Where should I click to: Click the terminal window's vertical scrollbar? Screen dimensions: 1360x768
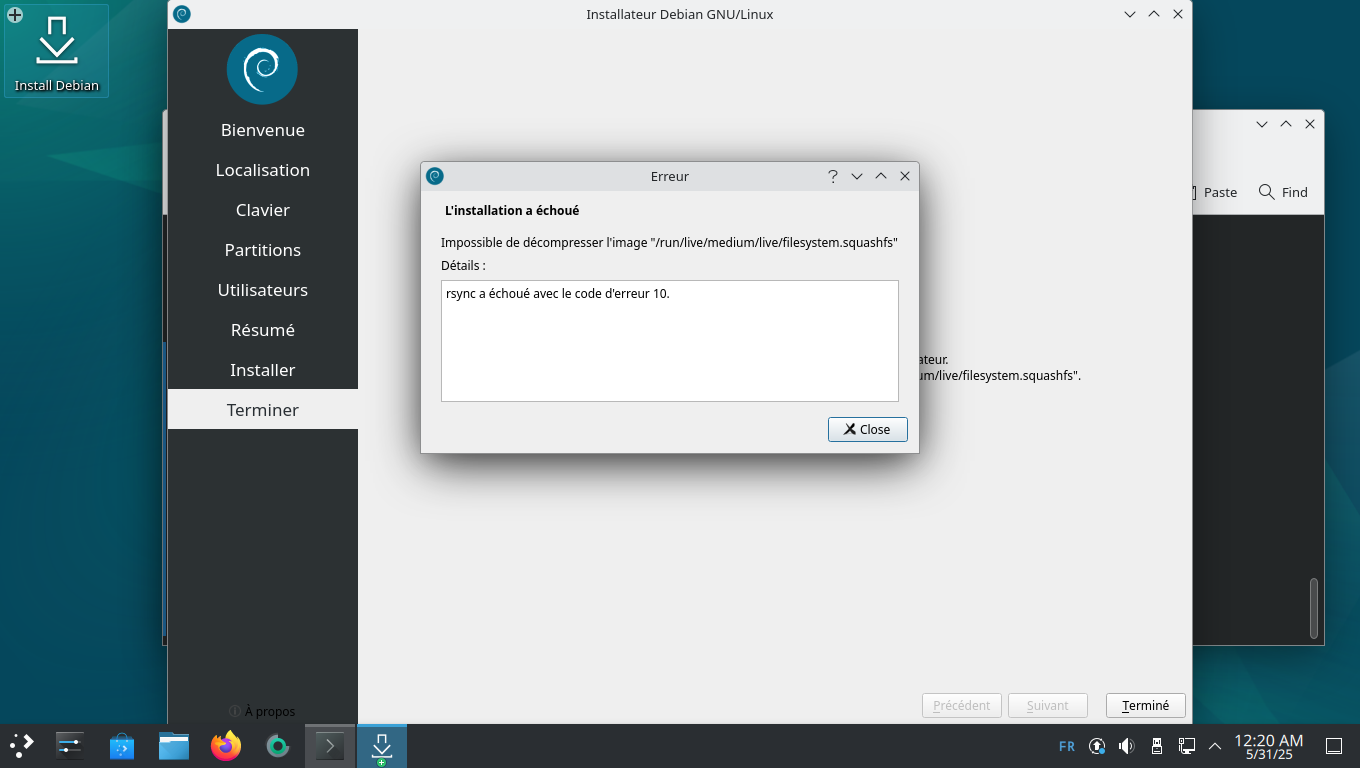[1314, 608]
